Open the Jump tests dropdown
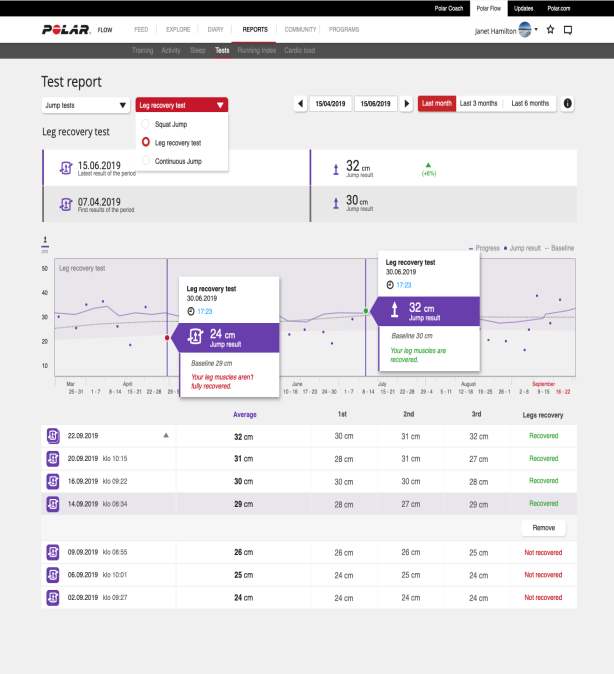The image size is (614, 674). point(86,104)
